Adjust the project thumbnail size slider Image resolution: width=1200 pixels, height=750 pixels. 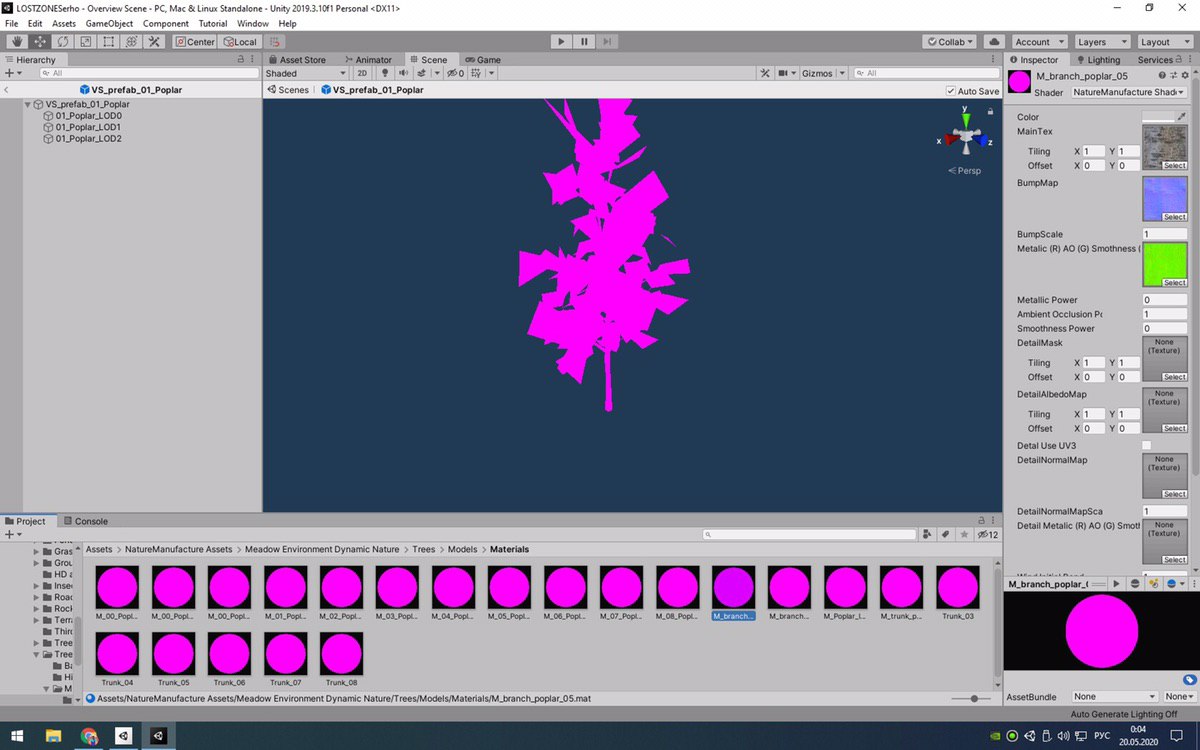tap(974, 698)
